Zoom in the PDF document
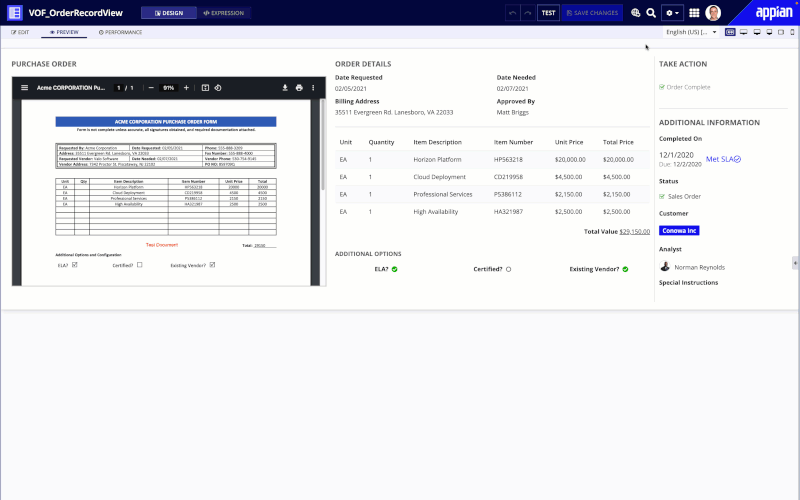Image resolution: width=800 pixels, height=500 pixels. 186,88
